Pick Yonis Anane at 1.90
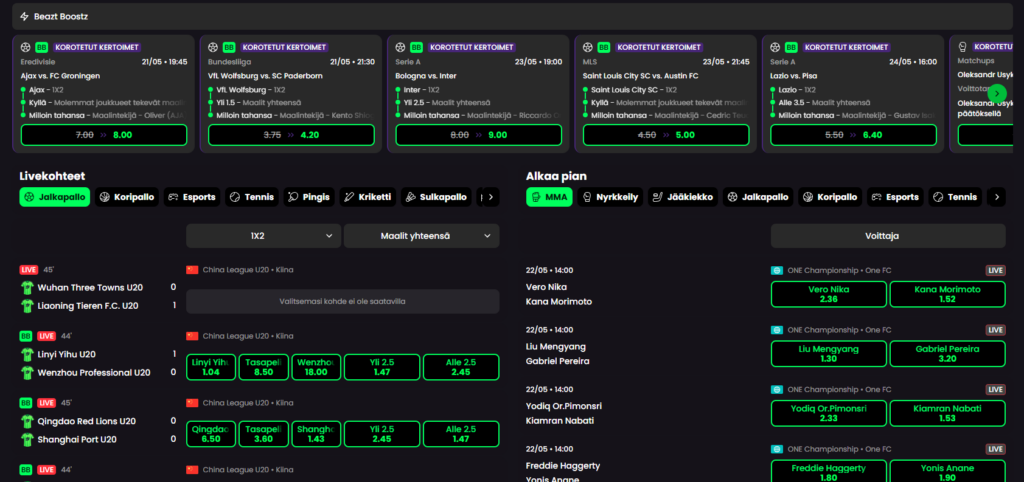The image size is (1024, 482). click(x=948, y=472)
